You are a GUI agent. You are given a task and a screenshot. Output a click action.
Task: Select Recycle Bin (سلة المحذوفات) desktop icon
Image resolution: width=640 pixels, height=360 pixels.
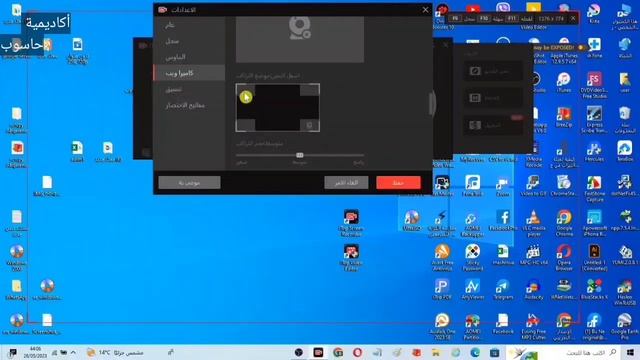coord(625,120)
